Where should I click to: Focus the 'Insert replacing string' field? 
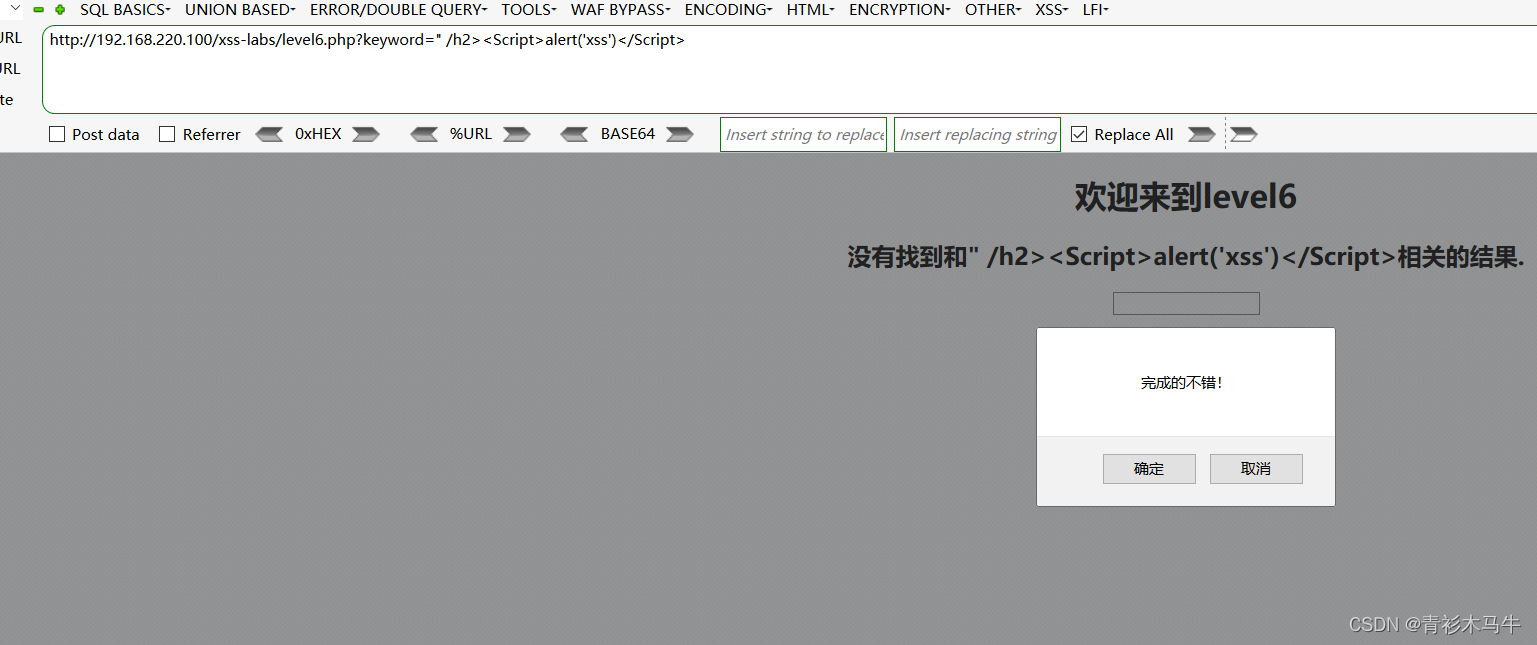tap(977, 134)
